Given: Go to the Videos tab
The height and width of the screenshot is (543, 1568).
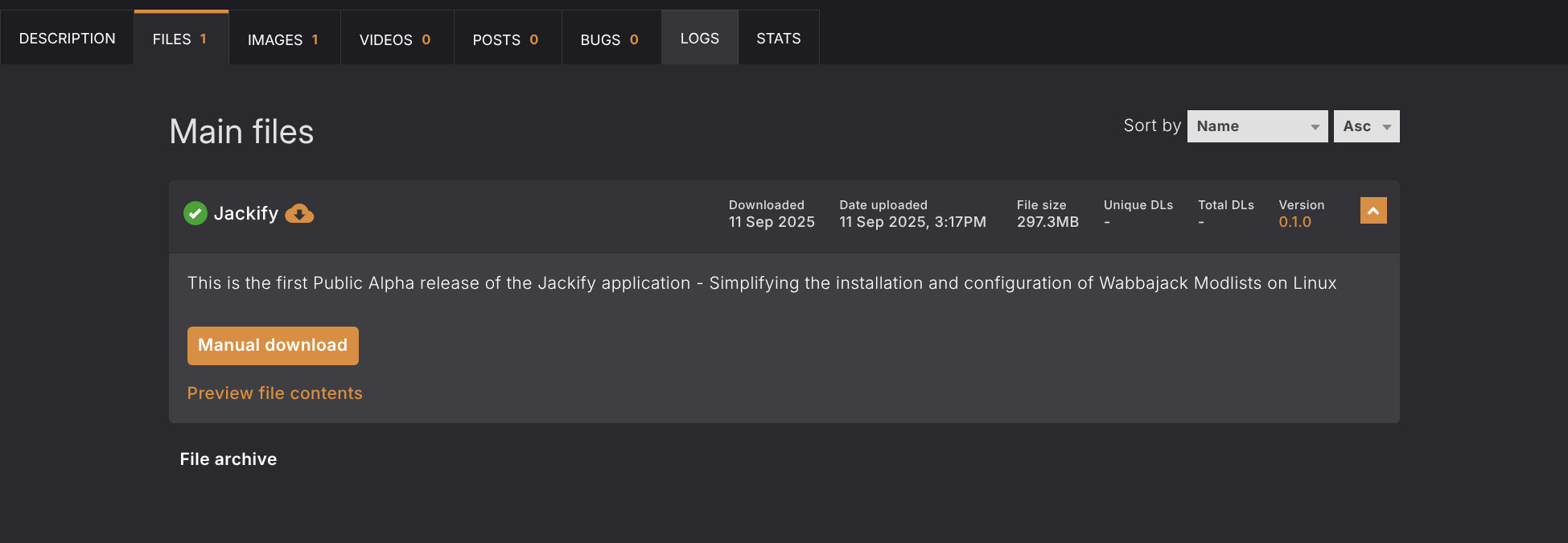Looking at the screenshot, I should click(397, 39).
